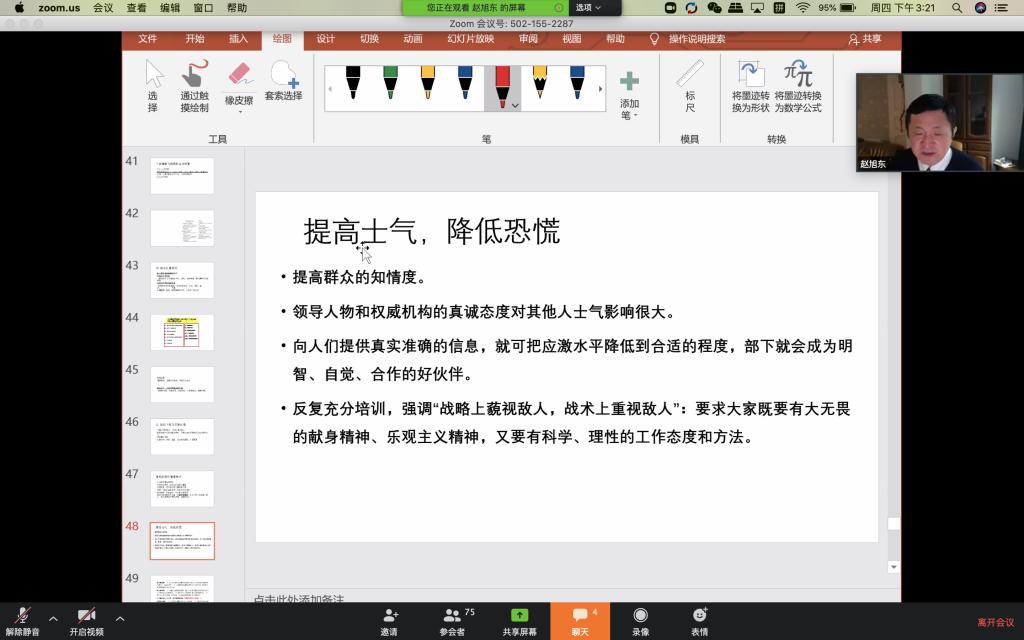Unmute the microphone in Zoom
The image size is (1024, 640).
coord(22,621)
